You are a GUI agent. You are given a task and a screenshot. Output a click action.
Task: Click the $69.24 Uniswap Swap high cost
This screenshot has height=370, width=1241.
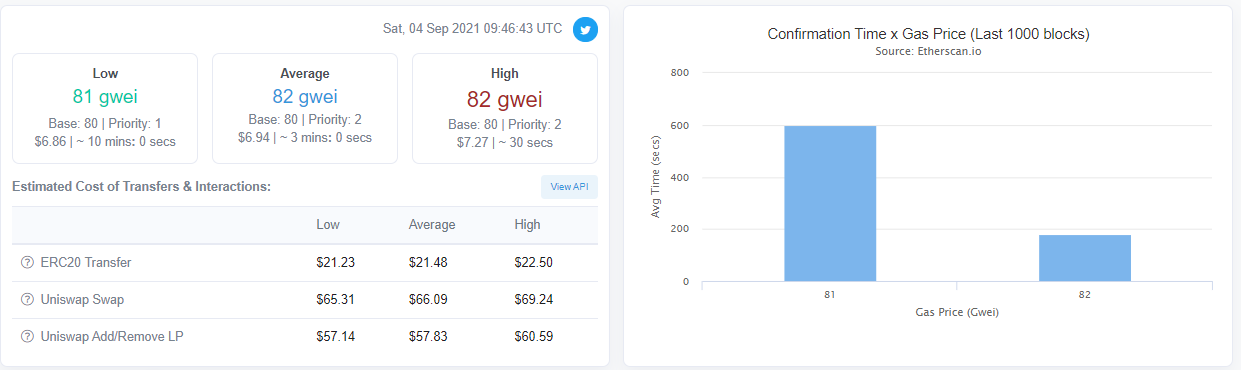click(533, 299)
